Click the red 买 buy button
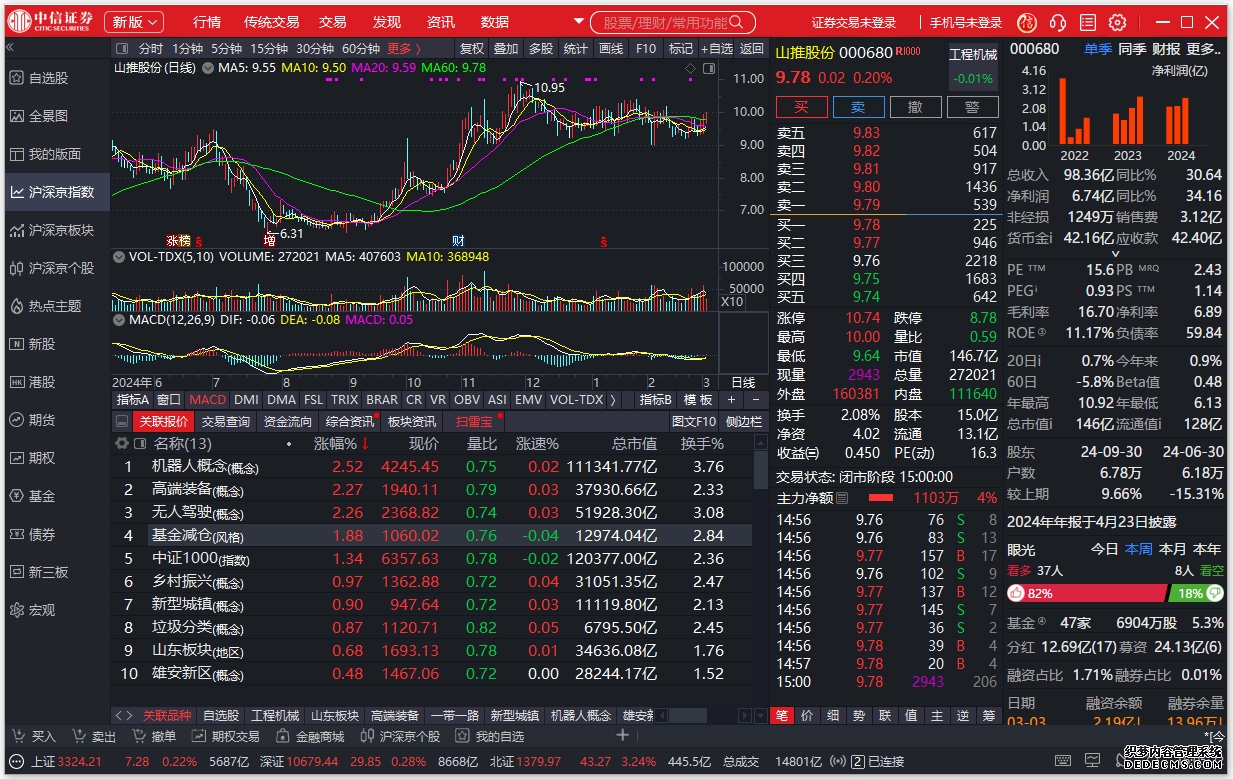Image resolution: width=1233 pixels, height=779 pixels. coord(801,107)
